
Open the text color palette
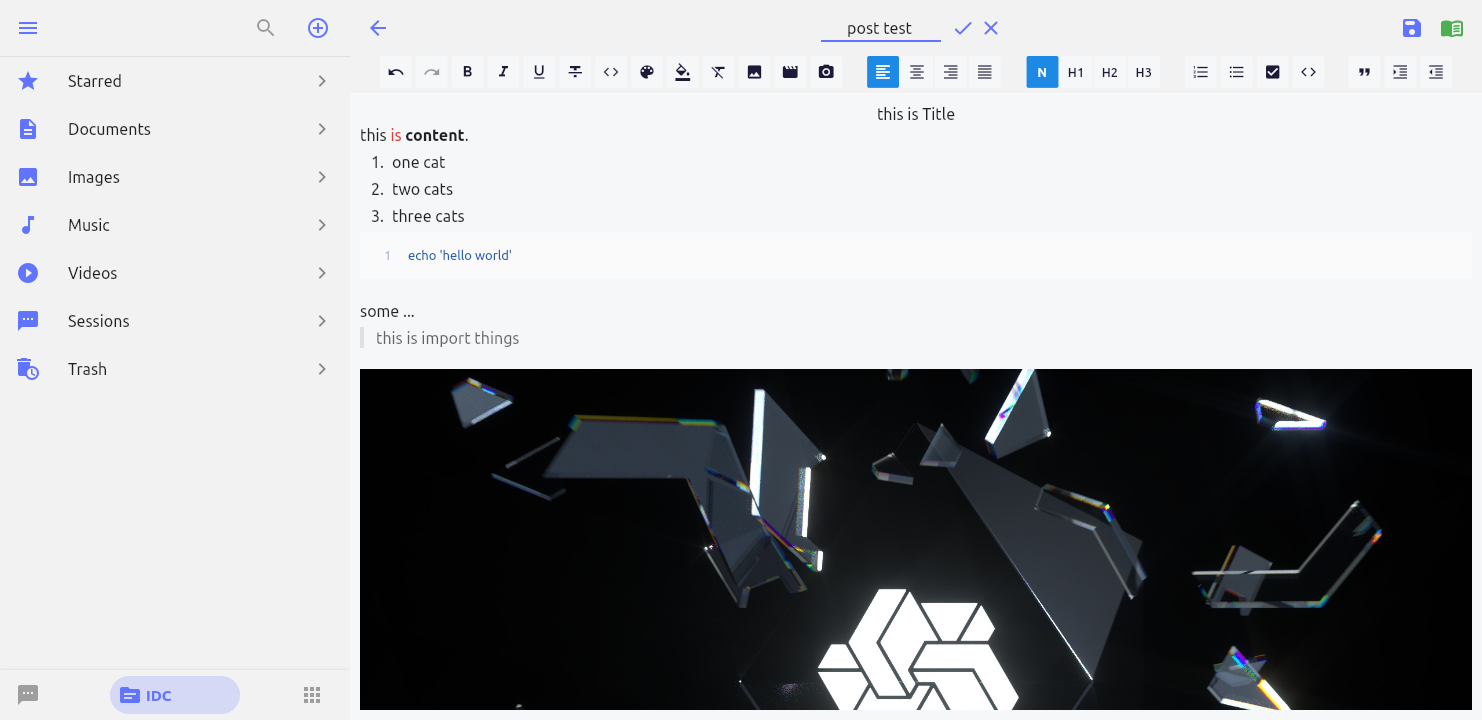tap(647, 71)
